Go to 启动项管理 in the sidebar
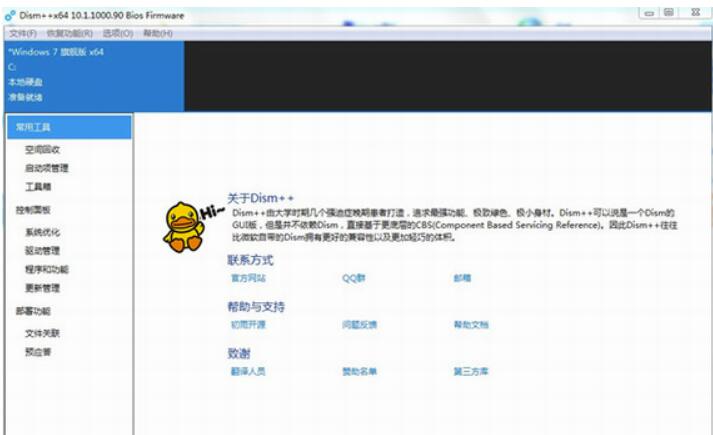The width and height of the screenshot is (713, 435). [47, 168]
